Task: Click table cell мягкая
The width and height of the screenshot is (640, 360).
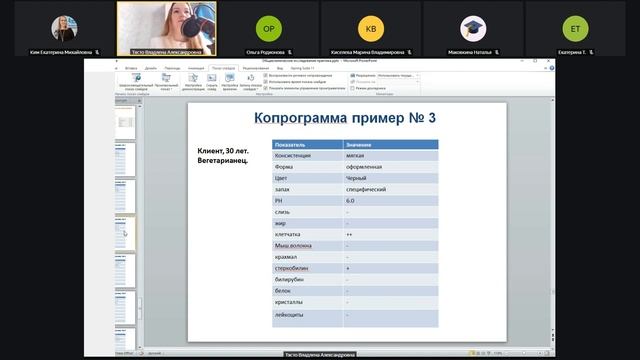Action: click(x=391, y=156)
